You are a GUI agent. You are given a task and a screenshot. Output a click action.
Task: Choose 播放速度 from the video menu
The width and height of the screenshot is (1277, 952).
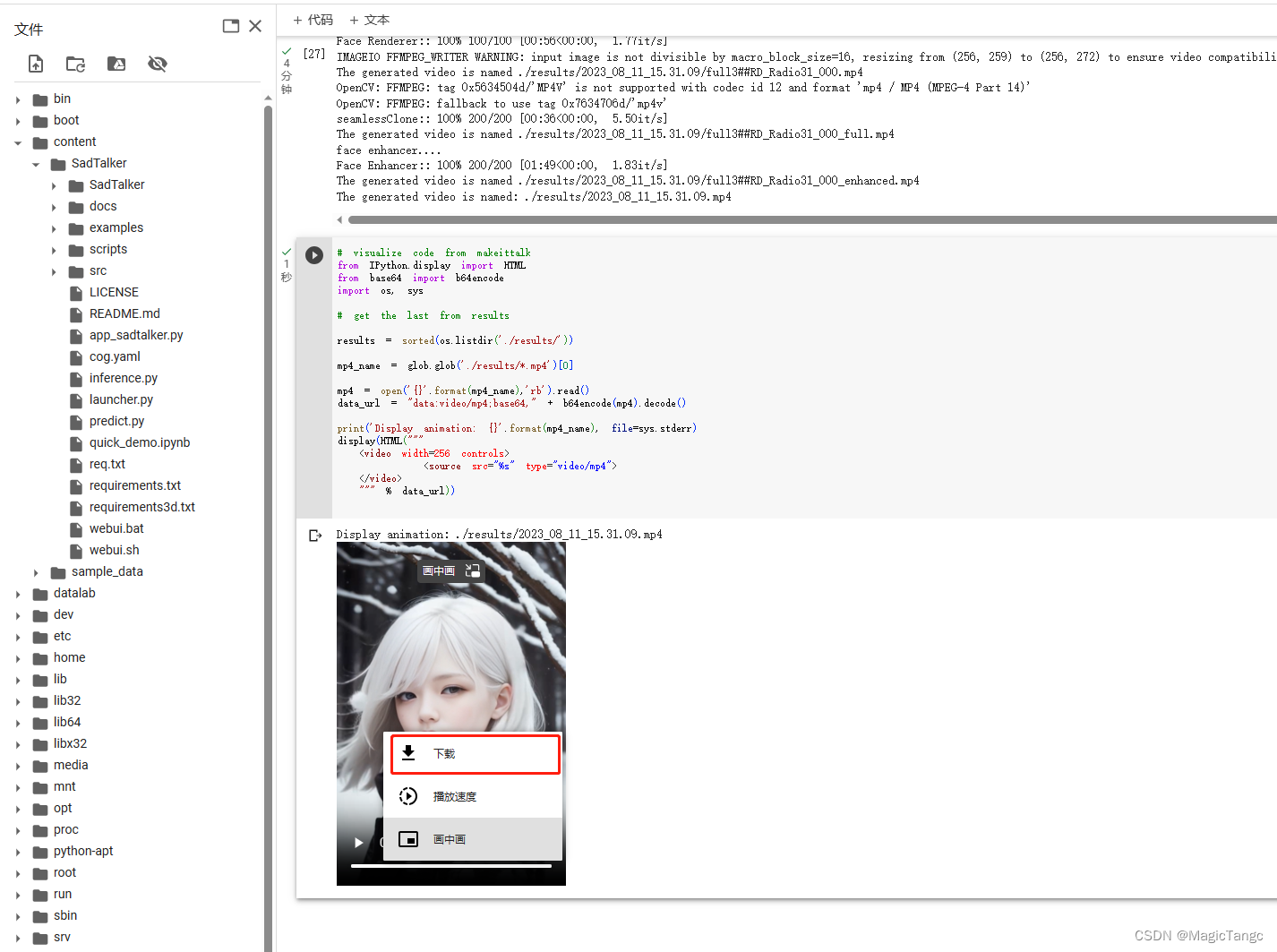473,796
